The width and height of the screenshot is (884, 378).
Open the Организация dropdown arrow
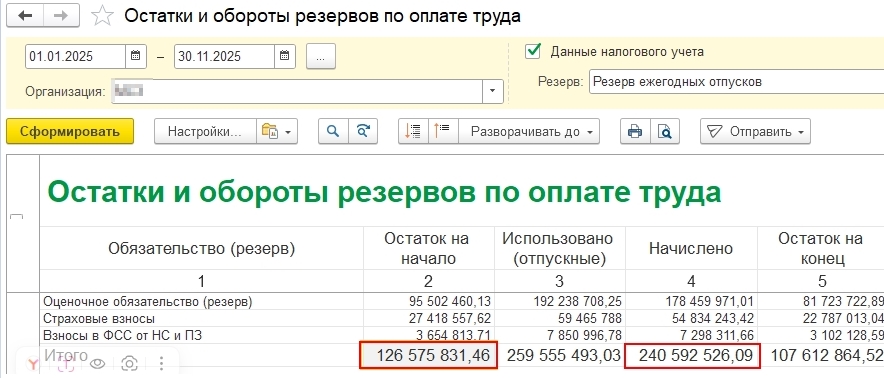[x=493, y=91]
